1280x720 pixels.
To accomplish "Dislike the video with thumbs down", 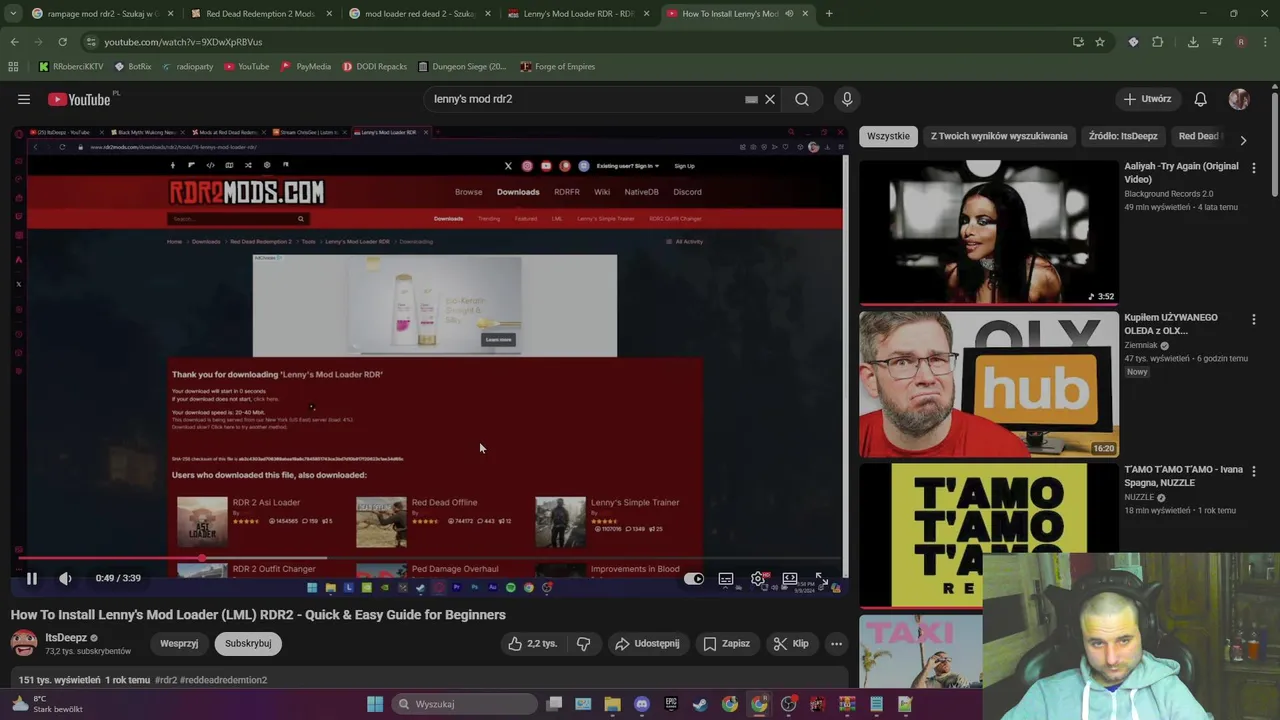I will (x=584, y=644).
